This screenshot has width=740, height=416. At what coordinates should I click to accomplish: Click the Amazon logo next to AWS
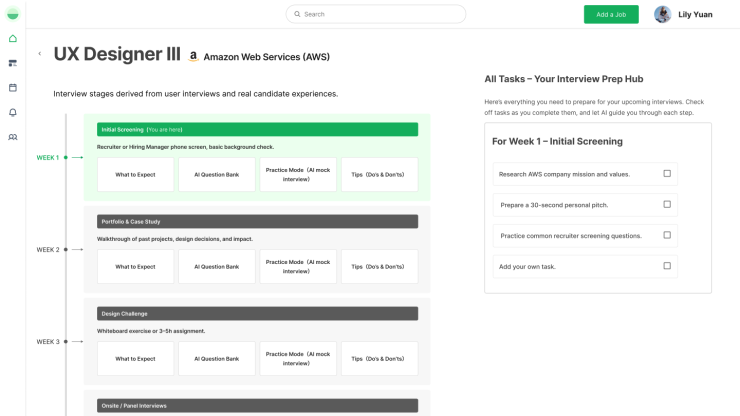pyautogui.click(x=194, y=57)
